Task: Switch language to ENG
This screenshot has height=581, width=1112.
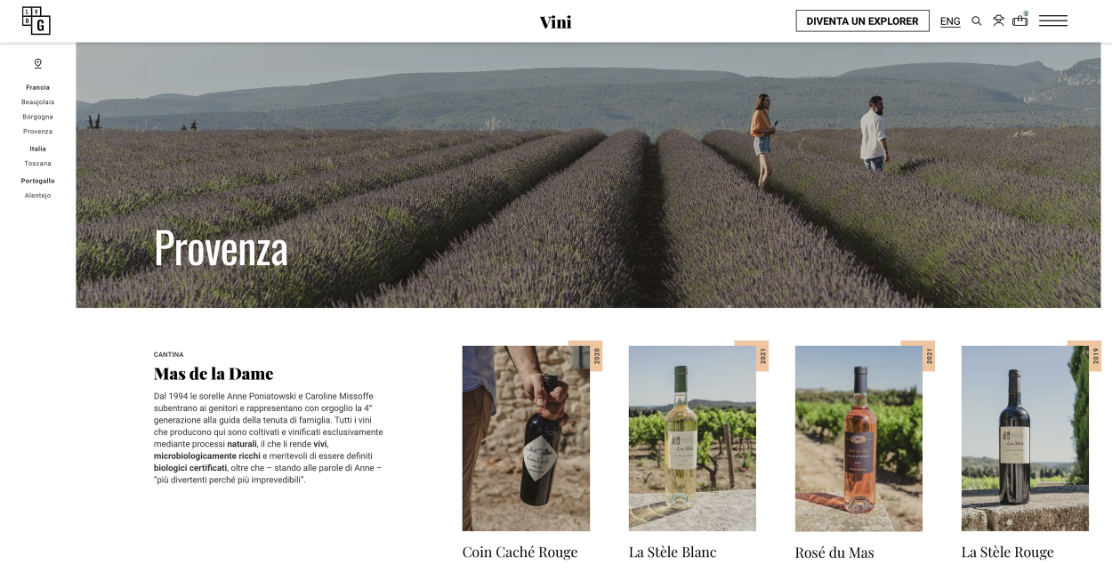Action: [x=950, y=21]
